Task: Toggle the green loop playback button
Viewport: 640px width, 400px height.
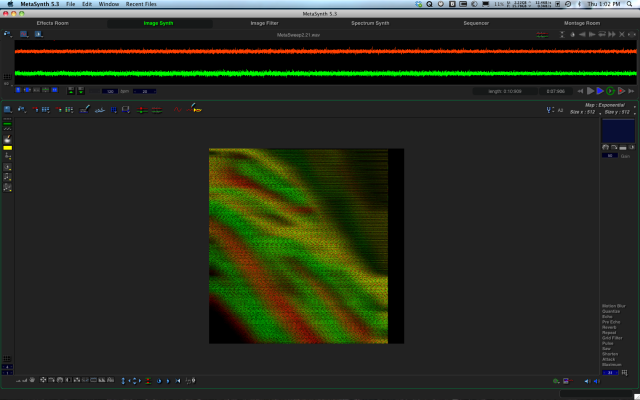Action: coord(610,91)
